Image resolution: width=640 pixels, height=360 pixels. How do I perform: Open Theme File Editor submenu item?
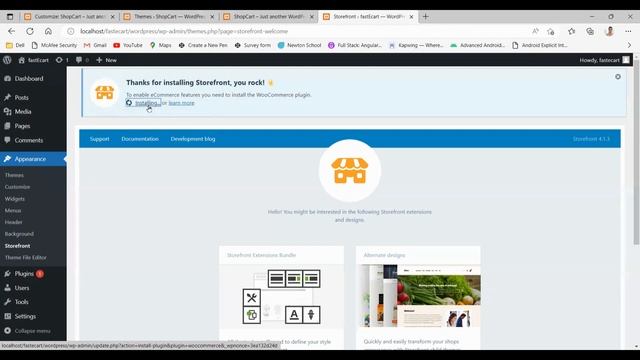[x=26, y=258]
